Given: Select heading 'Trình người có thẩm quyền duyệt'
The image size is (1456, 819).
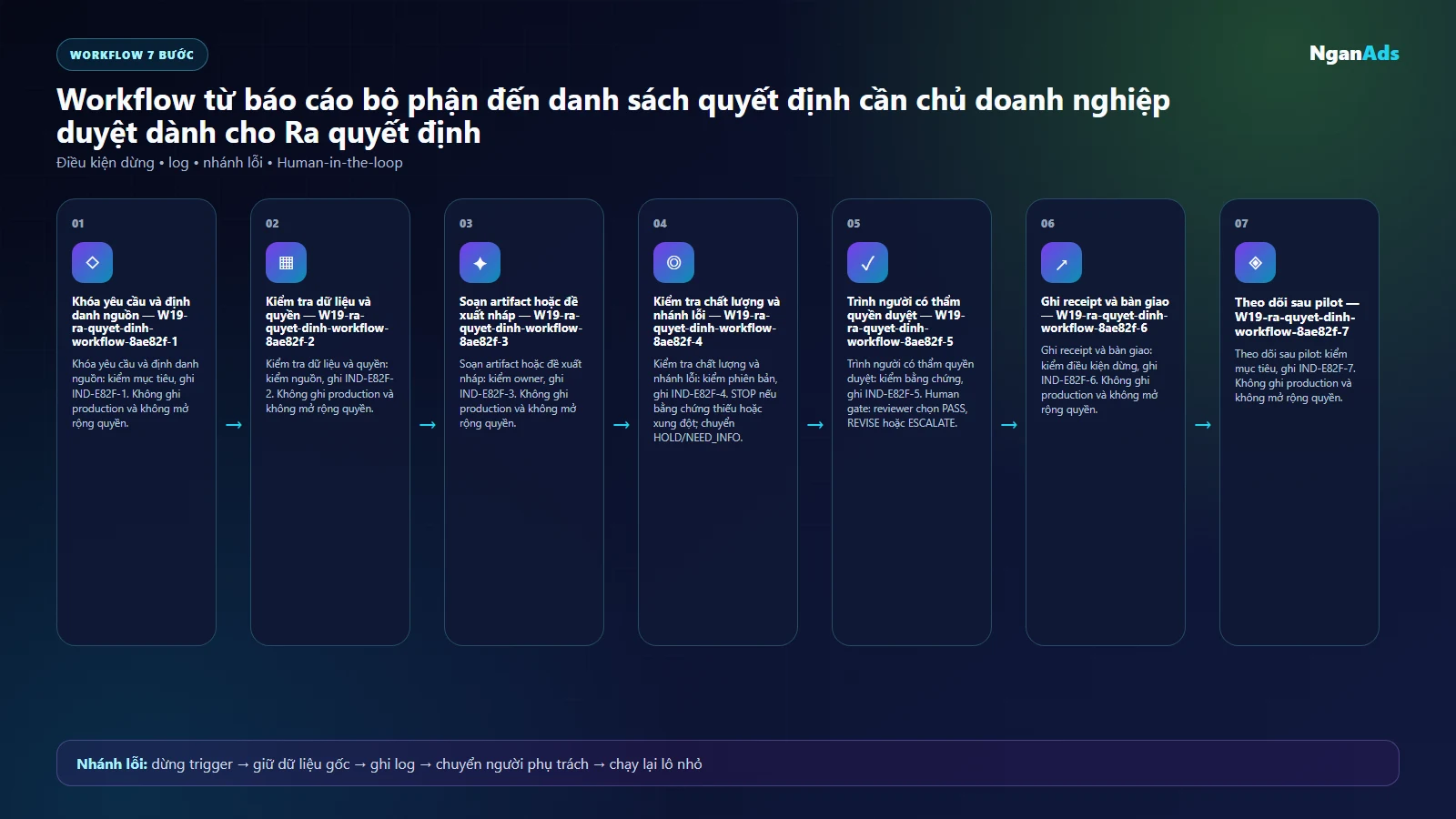Looking at the screenshot, I should 905,321.
